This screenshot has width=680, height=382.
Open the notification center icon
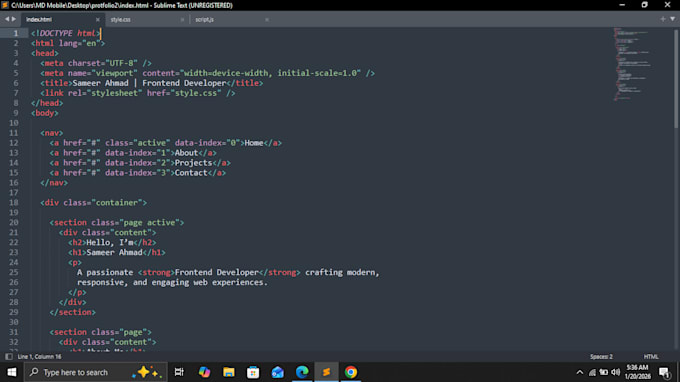[x=664, y=372]
